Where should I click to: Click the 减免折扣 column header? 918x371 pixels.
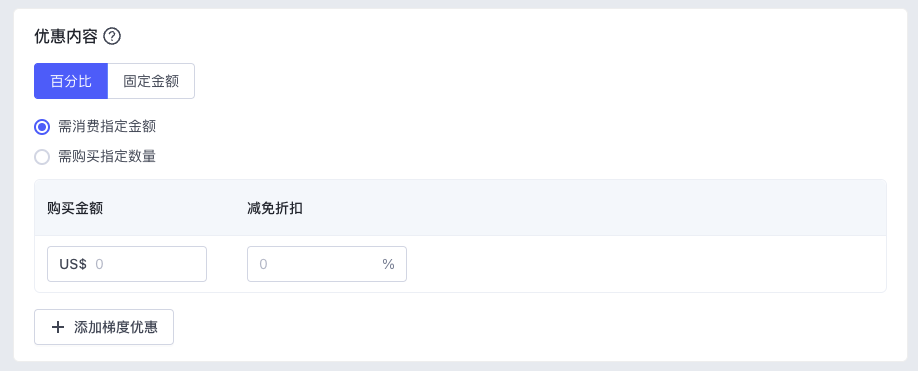(x=275, y=208)
